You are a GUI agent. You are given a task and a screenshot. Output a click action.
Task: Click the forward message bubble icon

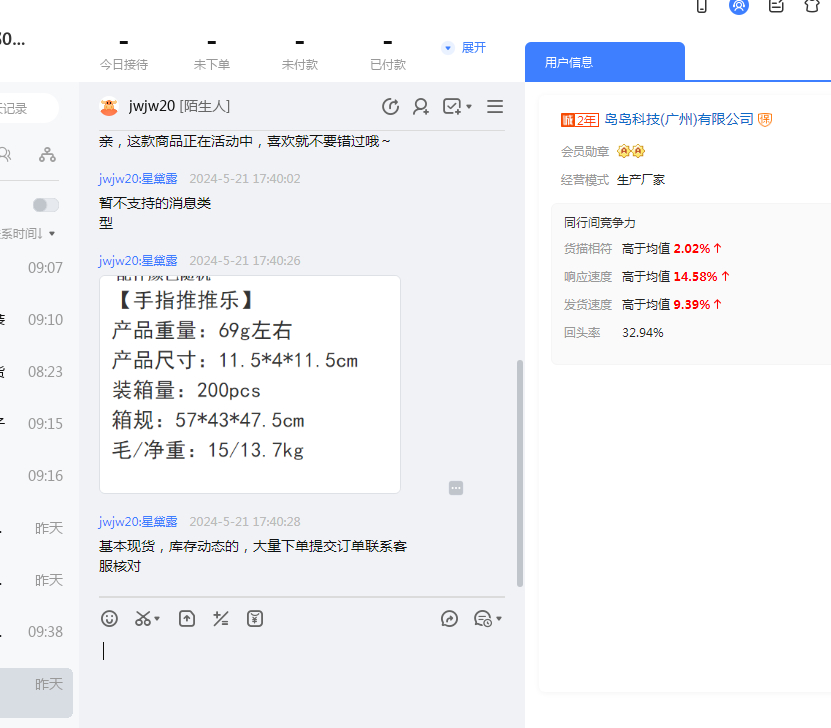(x=449, y=619)
